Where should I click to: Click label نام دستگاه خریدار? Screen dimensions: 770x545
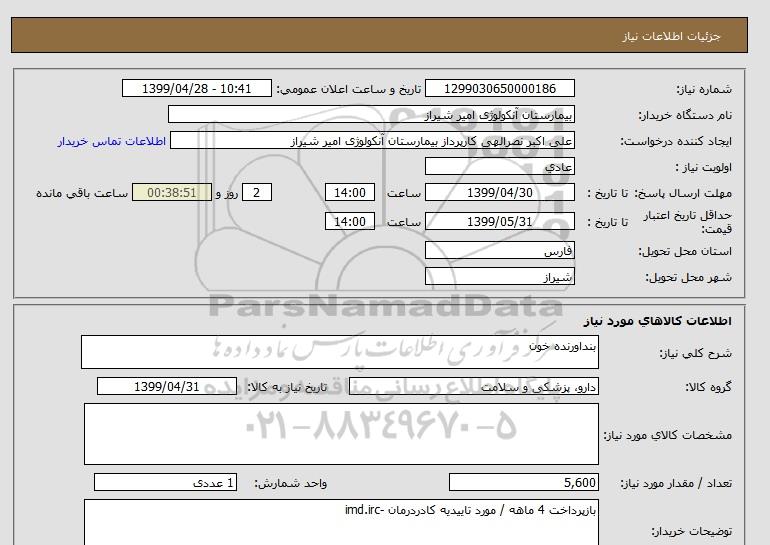(x=685, y=115)
